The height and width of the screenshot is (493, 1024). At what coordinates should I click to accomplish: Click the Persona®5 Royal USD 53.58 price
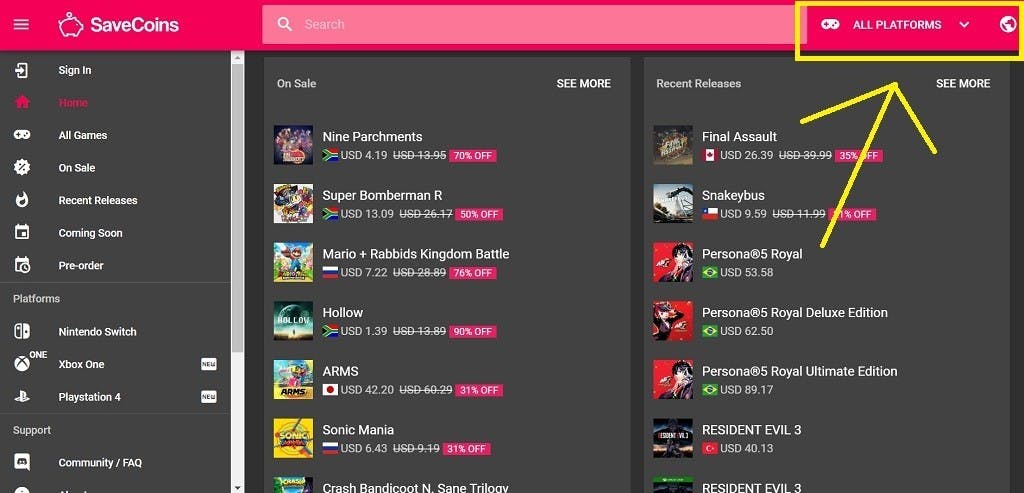[746, 272]
